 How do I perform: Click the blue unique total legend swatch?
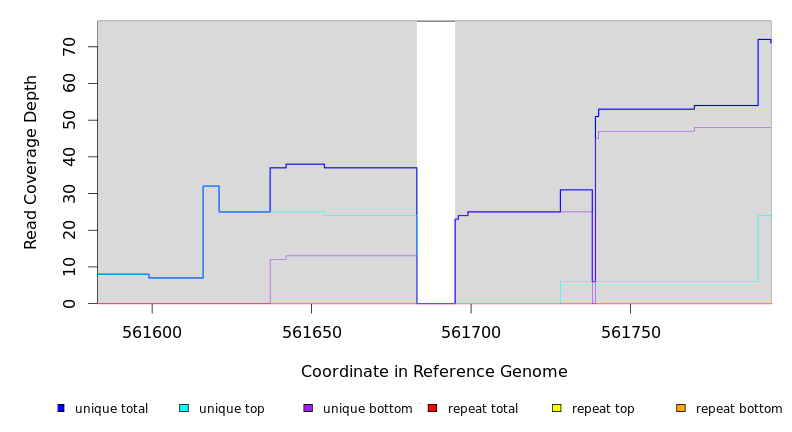pyautogui.click(x=61, y=408)
